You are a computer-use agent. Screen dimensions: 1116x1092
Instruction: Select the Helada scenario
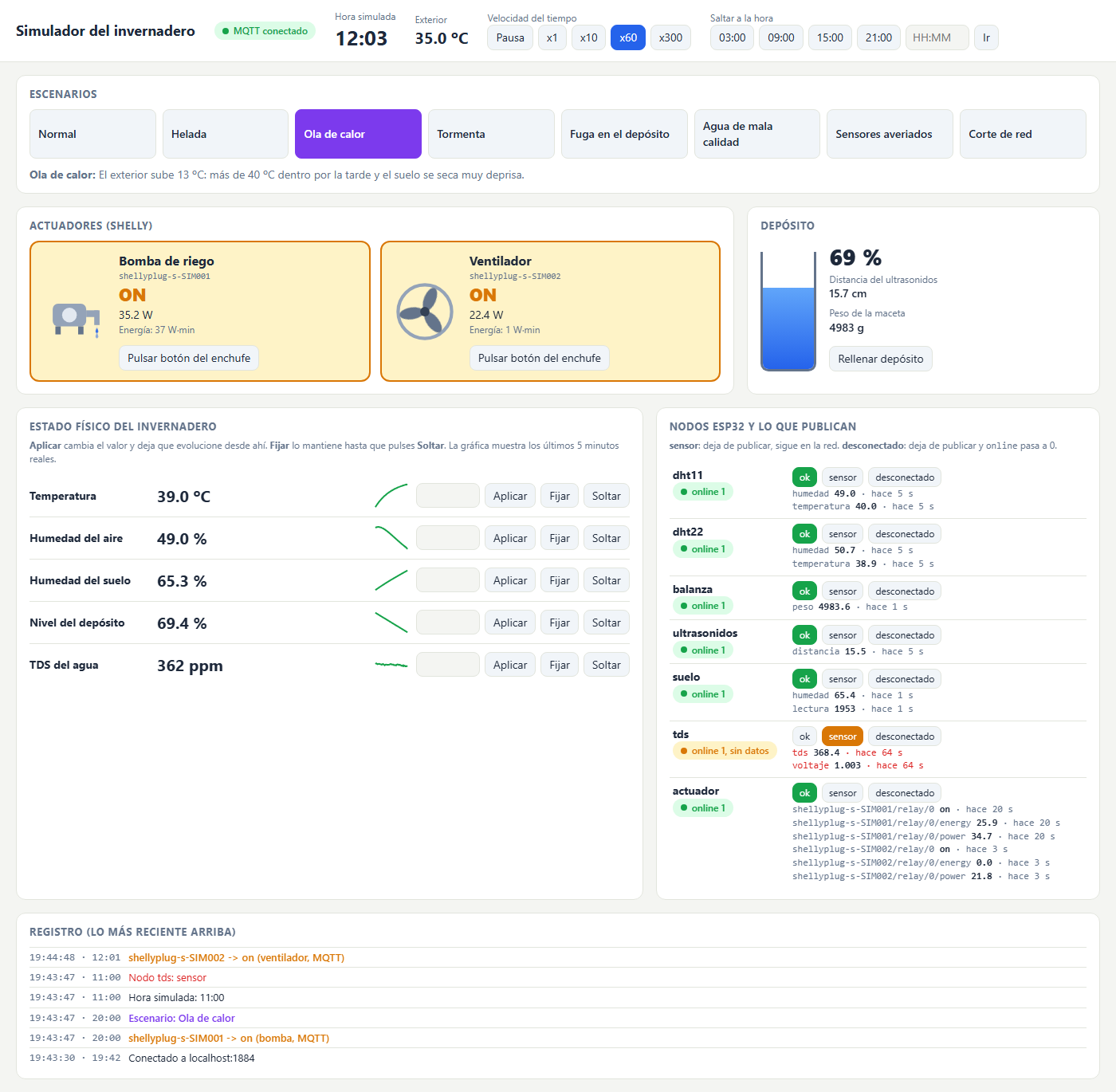click(226, 134)
